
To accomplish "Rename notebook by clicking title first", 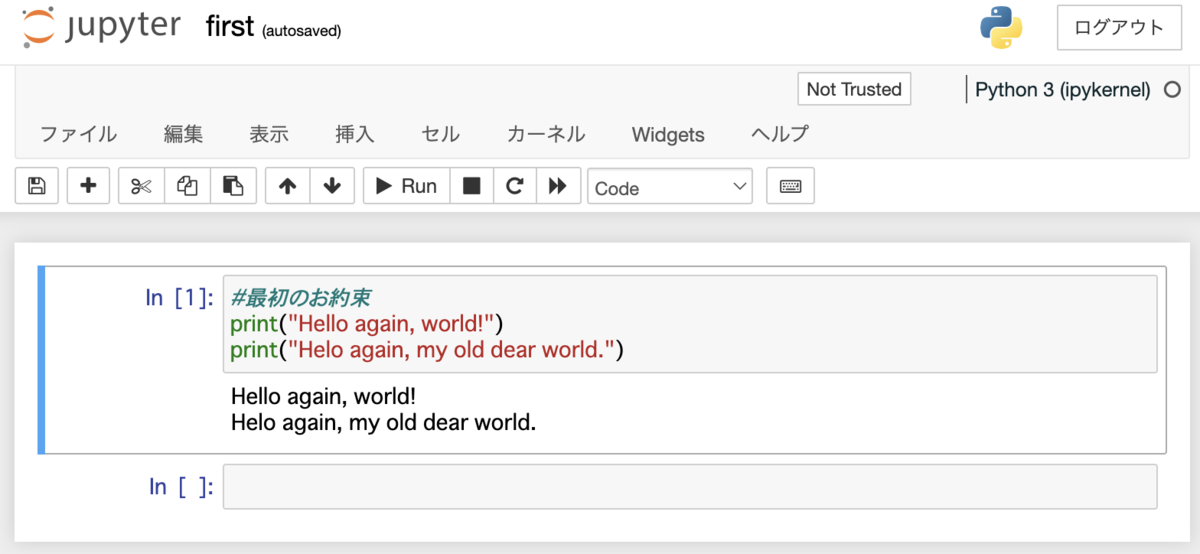I will pyautogui.click(x=230, y=27).
